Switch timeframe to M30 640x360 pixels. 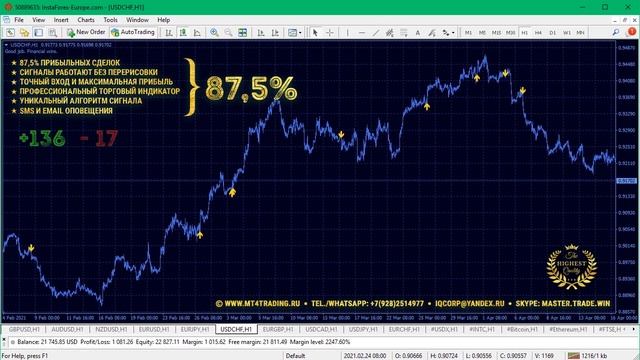pos(511,32)
